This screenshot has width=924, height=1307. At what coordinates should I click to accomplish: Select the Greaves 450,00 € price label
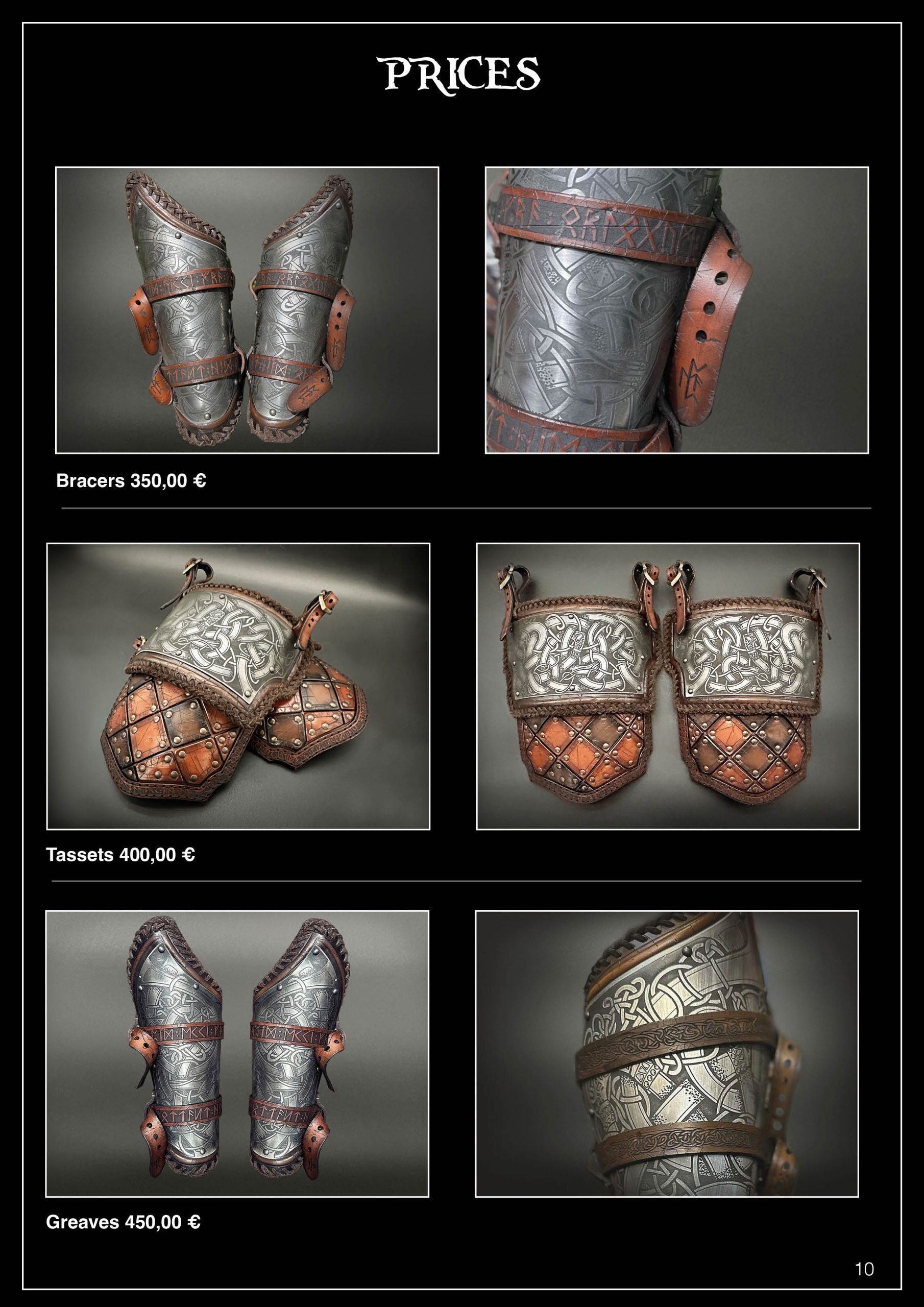123,1222
